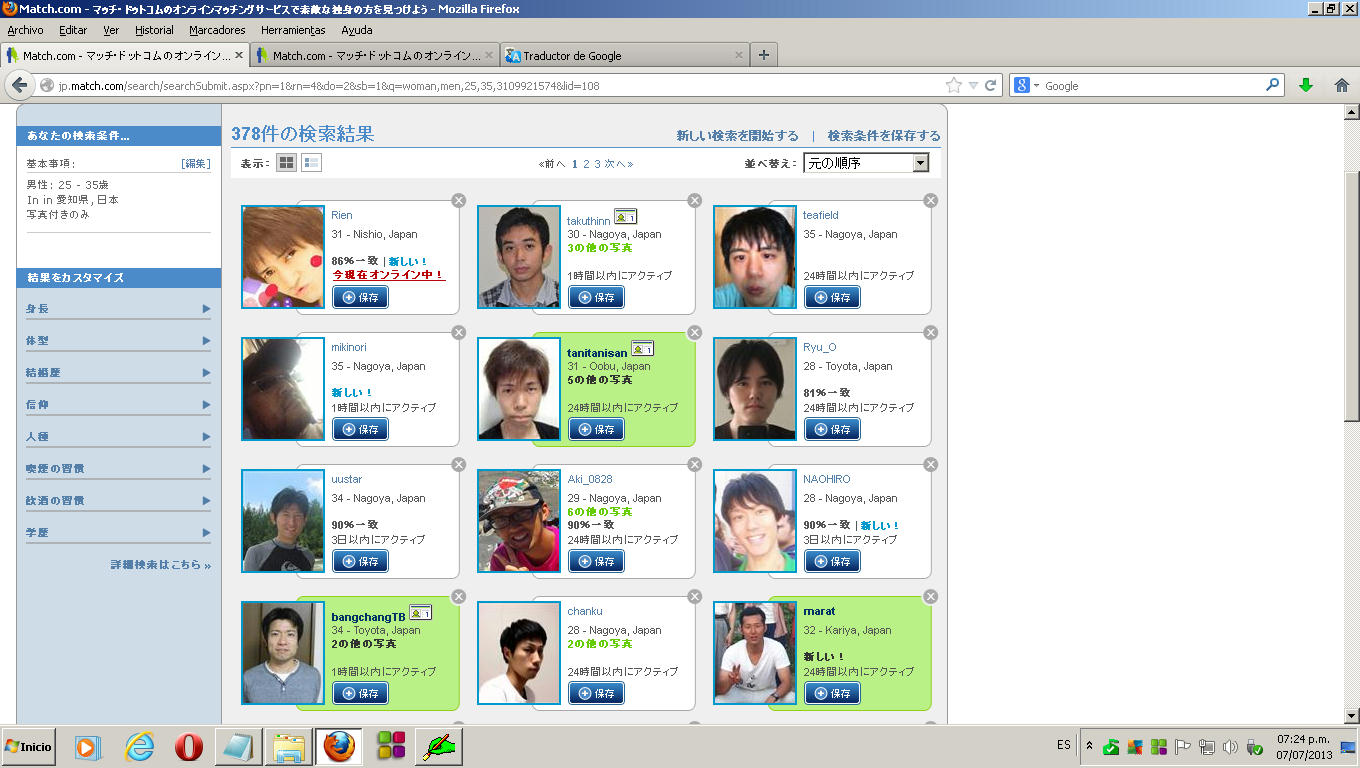Click Firefox back navigation arrow
Screen dimensions: 1360x768
tap(19, 85)
